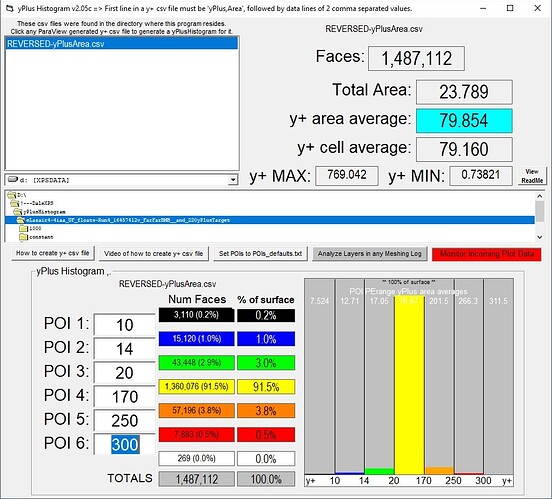Click the green 43,448 (2.9%) faces swatch
552x499 pixels.
coord(196,363)
